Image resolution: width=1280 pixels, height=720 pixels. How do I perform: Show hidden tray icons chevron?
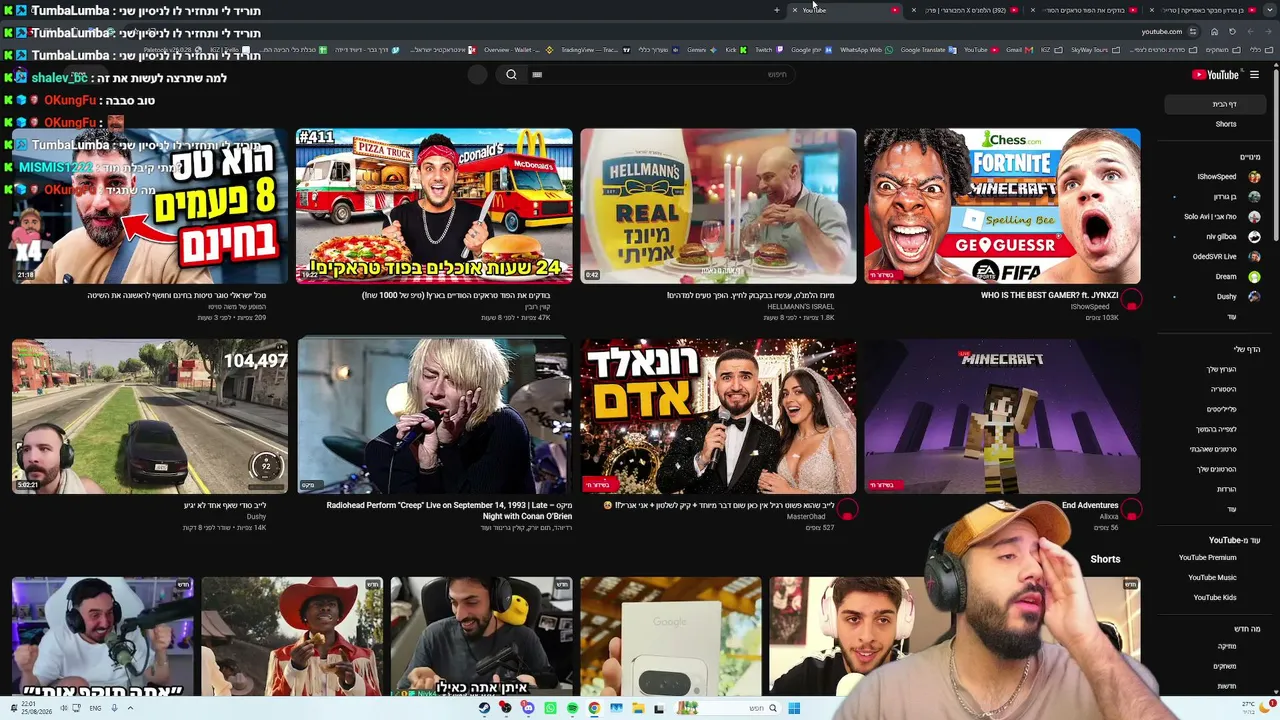coord(130,708)
